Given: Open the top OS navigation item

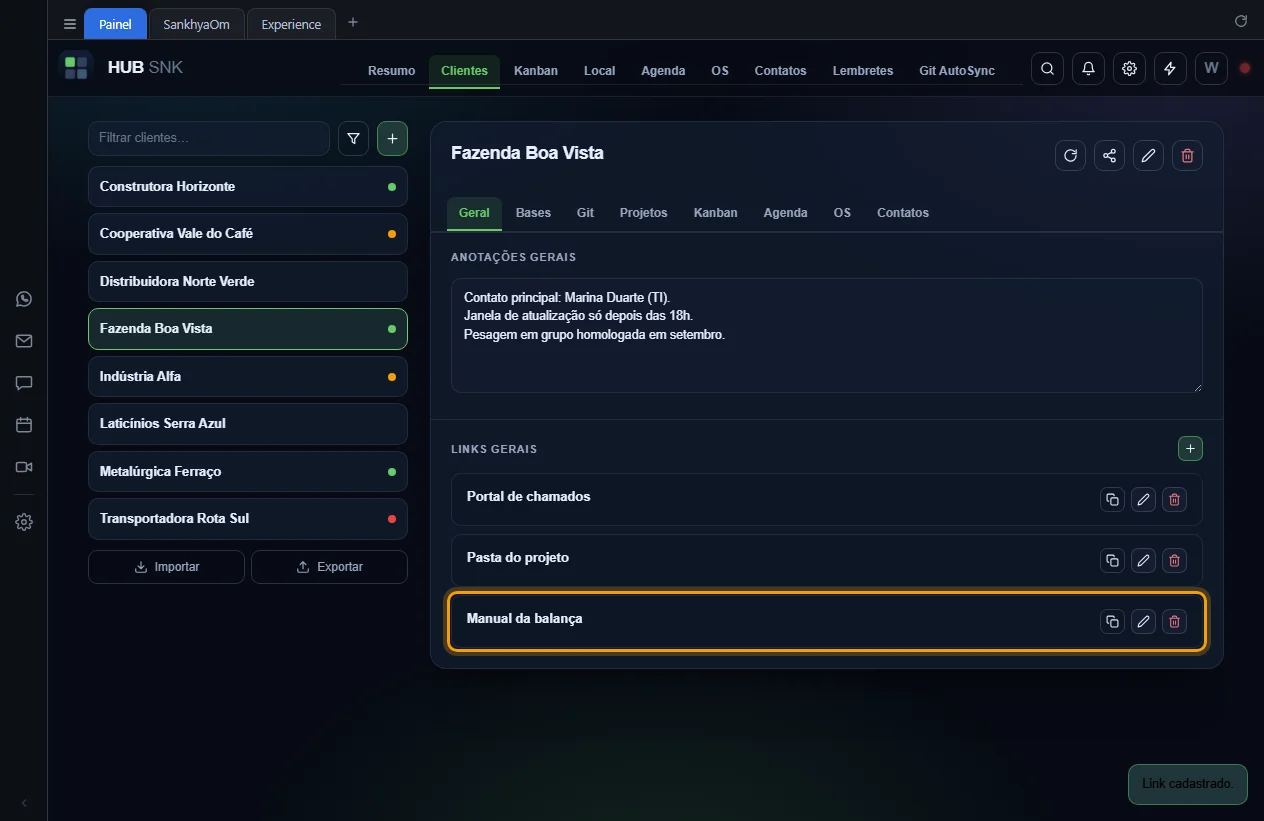Looking at the screenshot, I should click(x=720, y=70).
